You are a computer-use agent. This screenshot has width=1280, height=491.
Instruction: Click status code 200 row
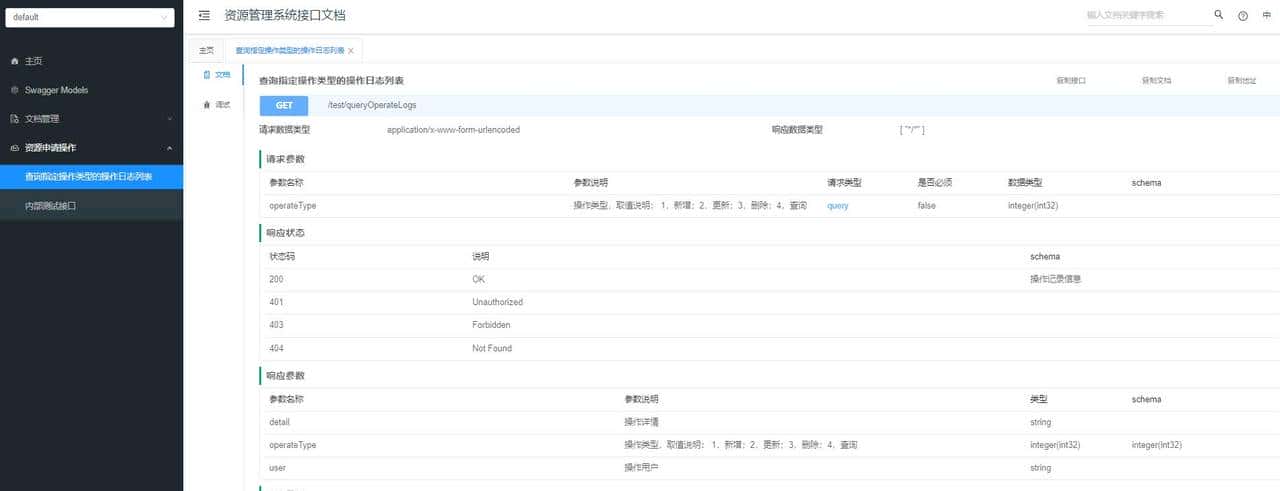[768, 279]
